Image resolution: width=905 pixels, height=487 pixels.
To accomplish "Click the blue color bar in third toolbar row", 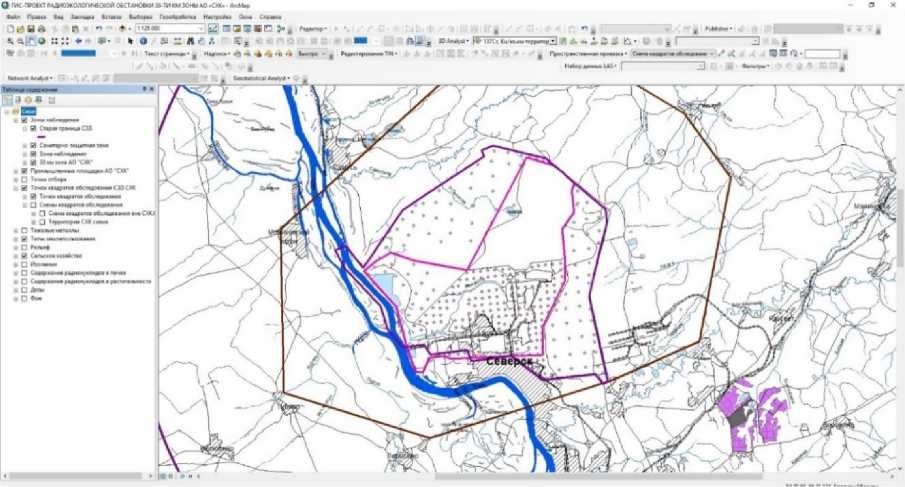I will (x=78, y=53).
